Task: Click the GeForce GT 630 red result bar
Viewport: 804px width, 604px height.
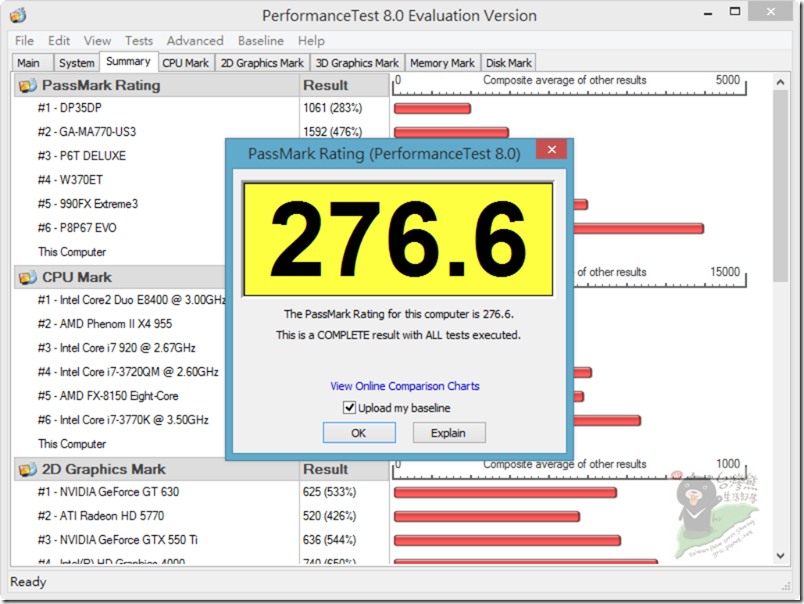Action: (505, 493)
